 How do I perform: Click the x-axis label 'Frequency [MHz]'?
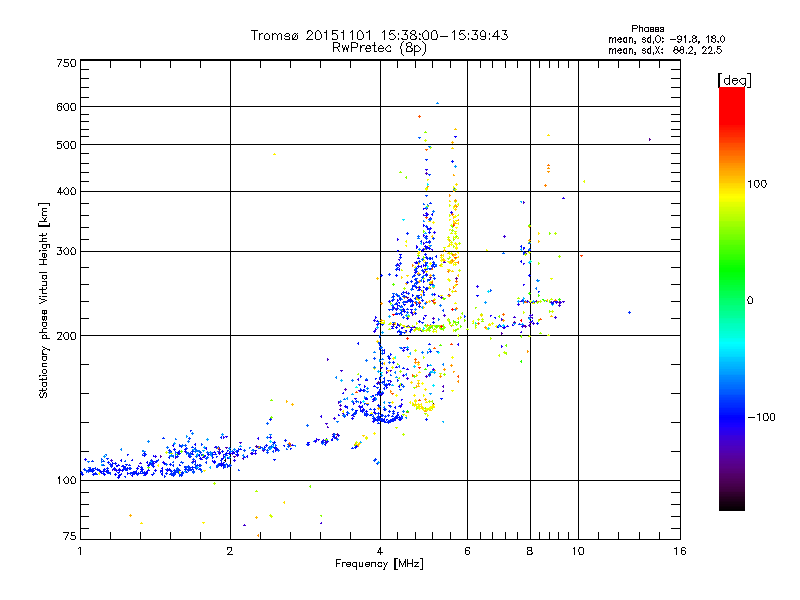(379, 564)
